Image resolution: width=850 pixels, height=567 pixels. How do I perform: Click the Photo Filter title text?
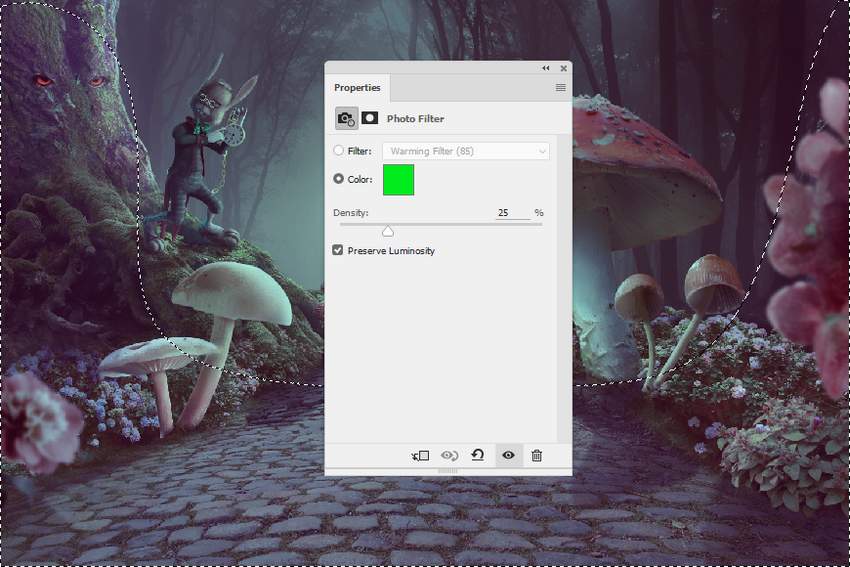[x=415, y=119]
